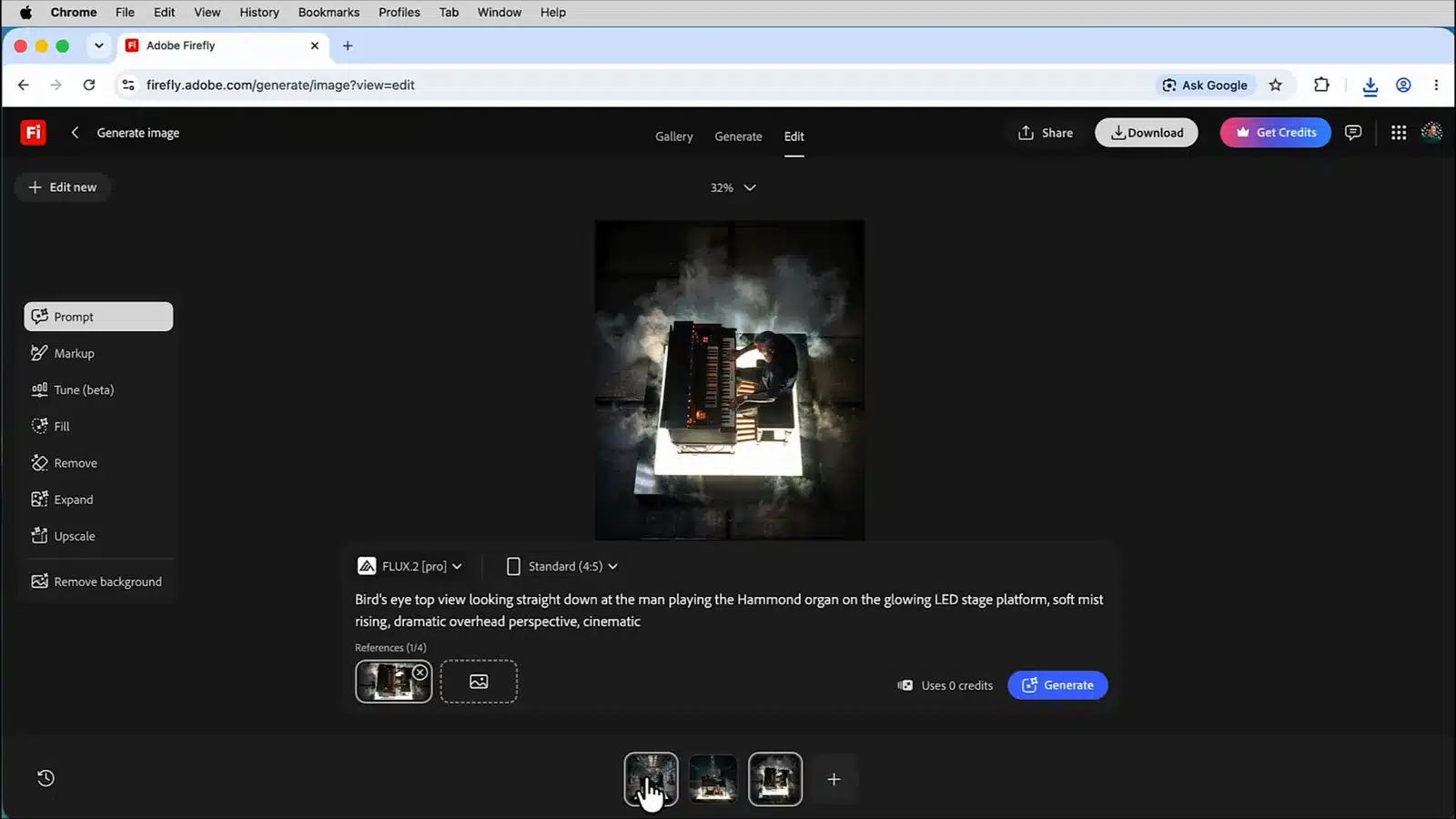Image resolution: width=1456 pixels, height=819 pixels.
Task: Expand the 32% zoom level dropdown
Action: (x=733, y=187)
